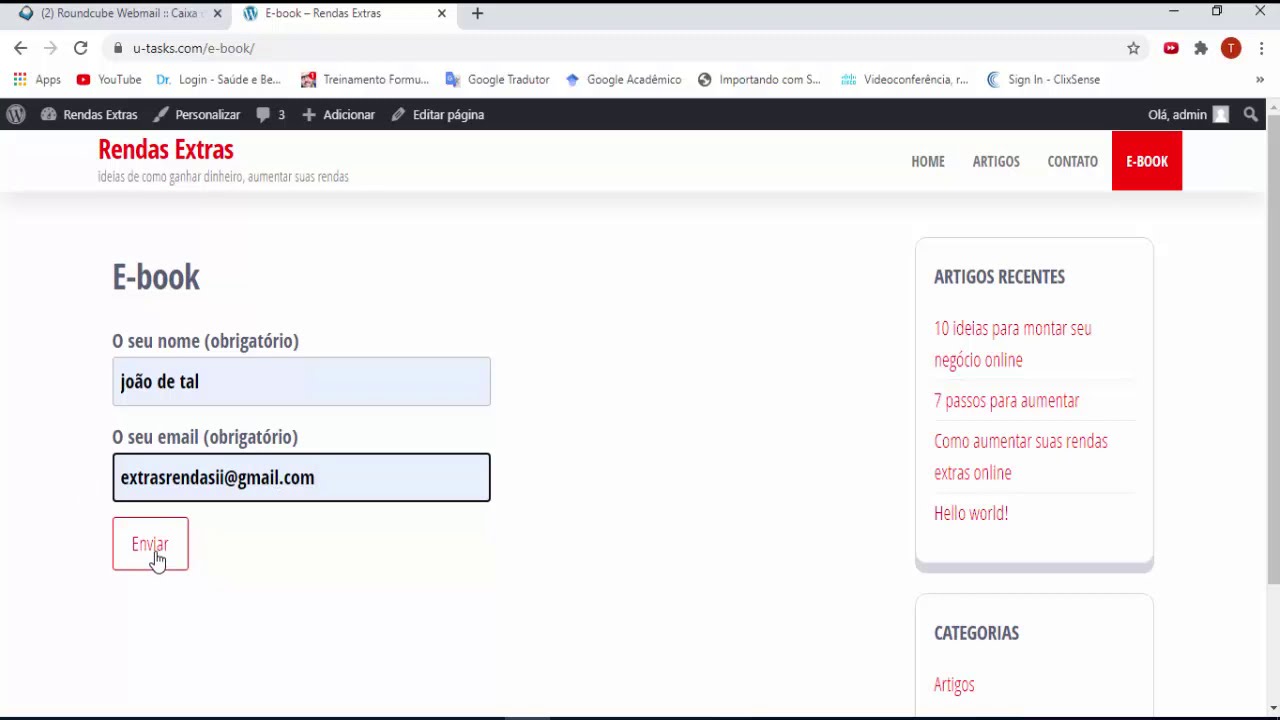Image resolution: width=1280 pixels, height=720 pixels.
Task: View site info via the lock icon
Action: [x=118, y=48]
